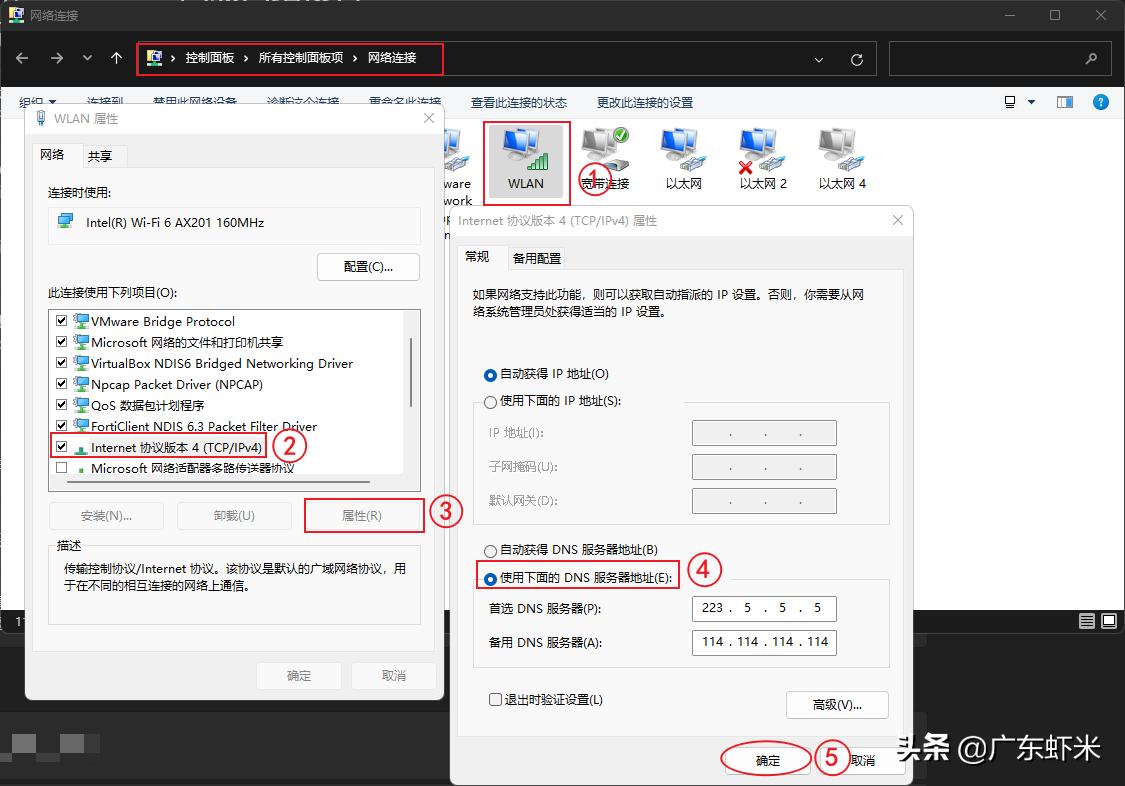Viewport: 1125px width, 786px height.
Task: Switch to the 共享 tab
Action: click(x=102, y=156)
